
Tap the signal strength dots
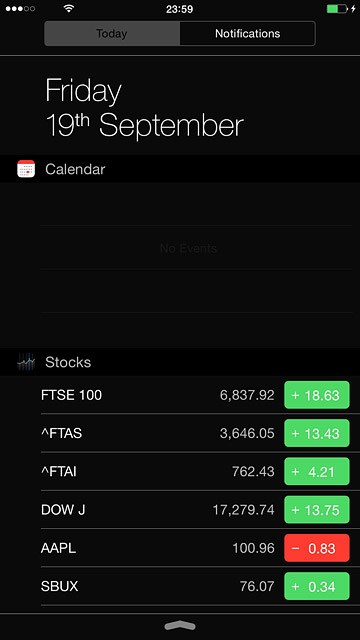point(20,9)
